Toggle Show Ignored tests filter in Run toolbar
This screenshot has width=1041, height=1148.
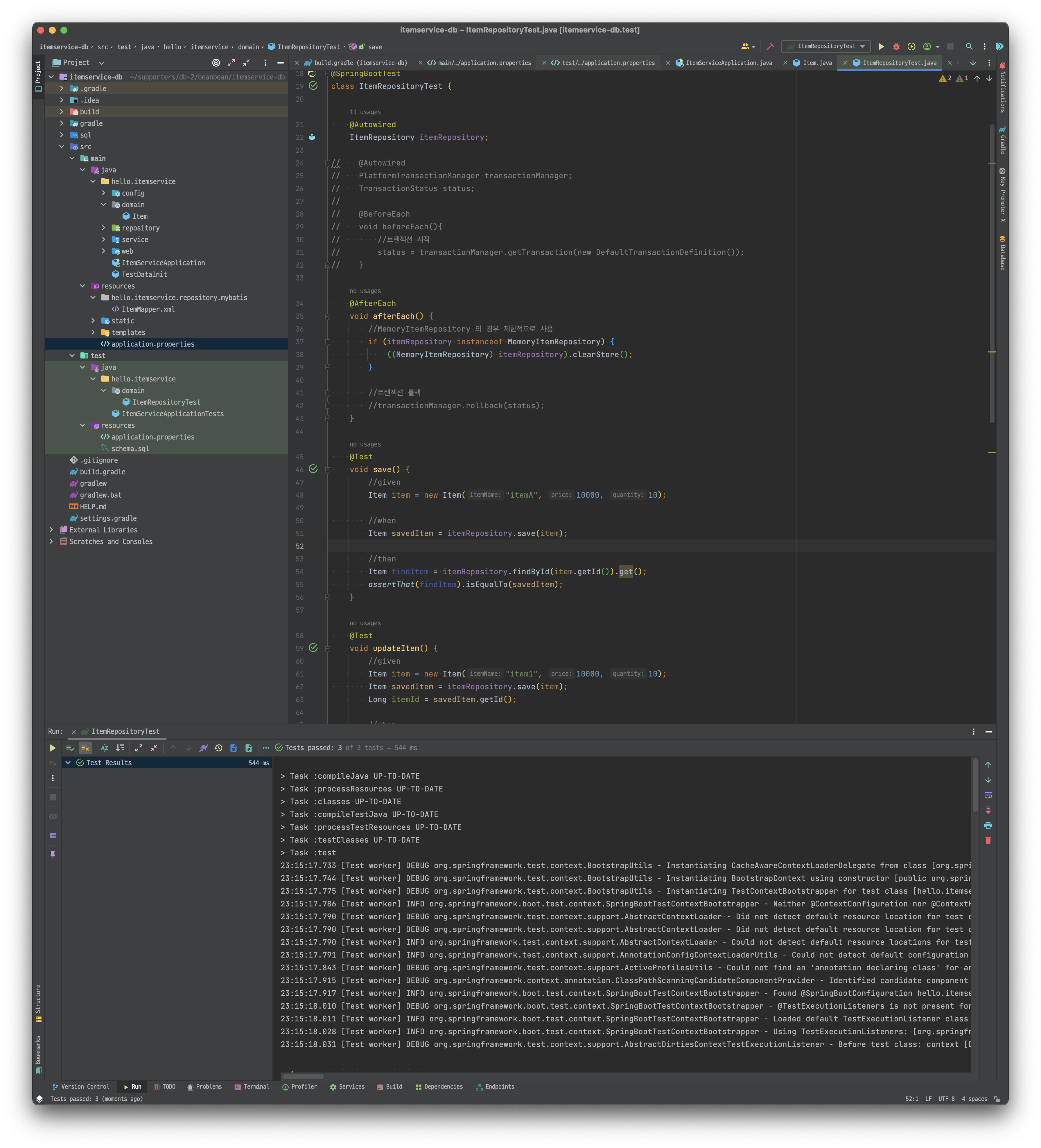pos(85,748)
